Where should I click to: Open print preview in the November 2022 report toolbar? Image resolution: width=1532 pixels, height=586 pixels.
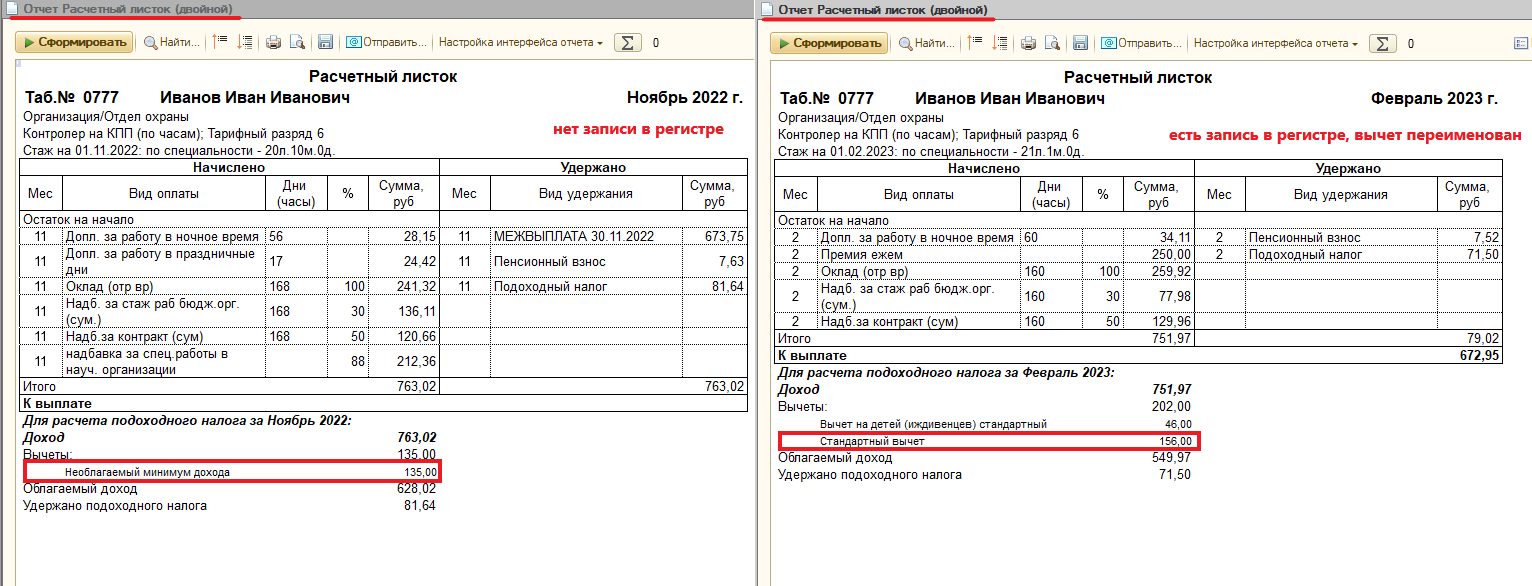pos(297,43)
